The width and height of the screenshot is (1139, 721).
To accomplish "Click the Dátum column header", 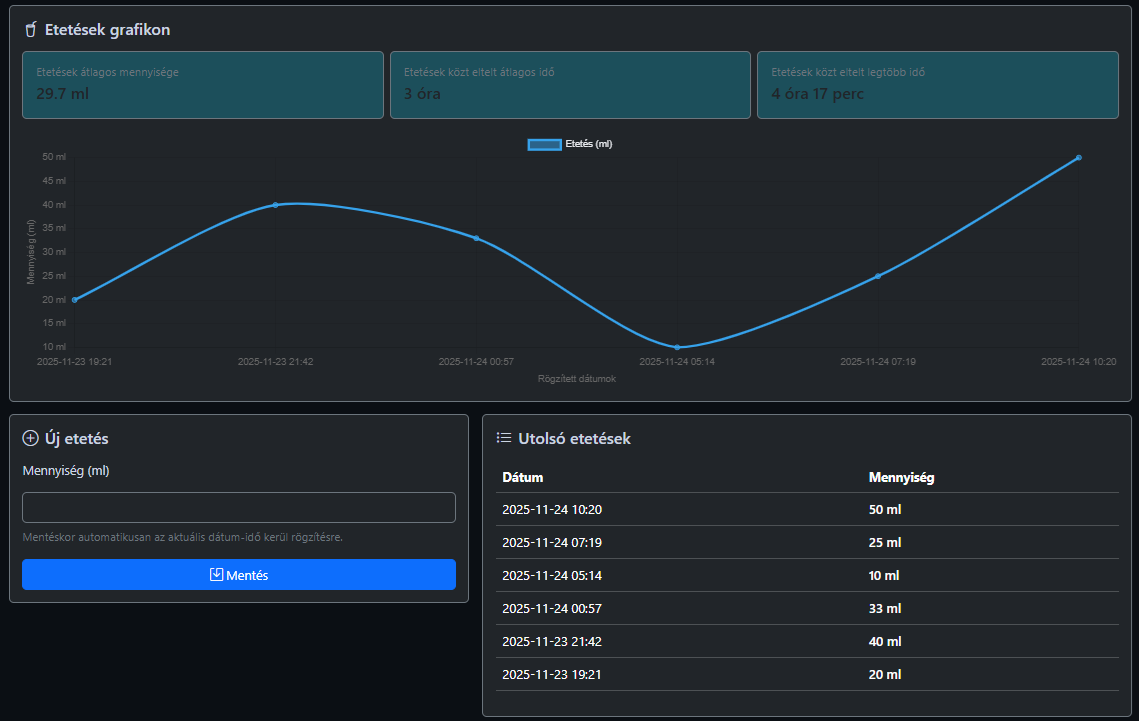I will tap(523, 478).
